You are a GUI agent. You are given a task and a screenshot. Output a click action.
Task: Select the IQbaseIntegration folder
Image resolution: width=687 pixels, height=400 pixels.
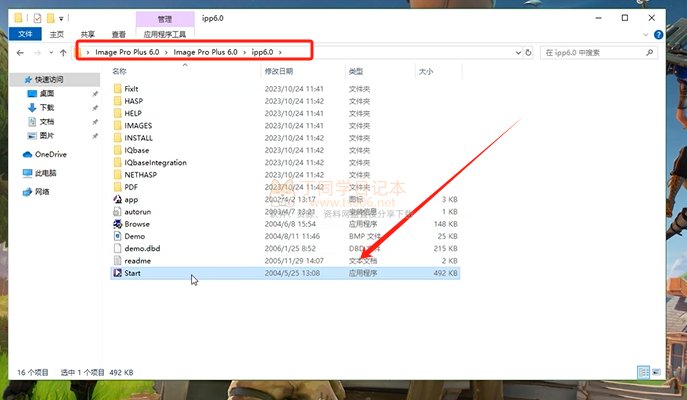click(155, 162)
